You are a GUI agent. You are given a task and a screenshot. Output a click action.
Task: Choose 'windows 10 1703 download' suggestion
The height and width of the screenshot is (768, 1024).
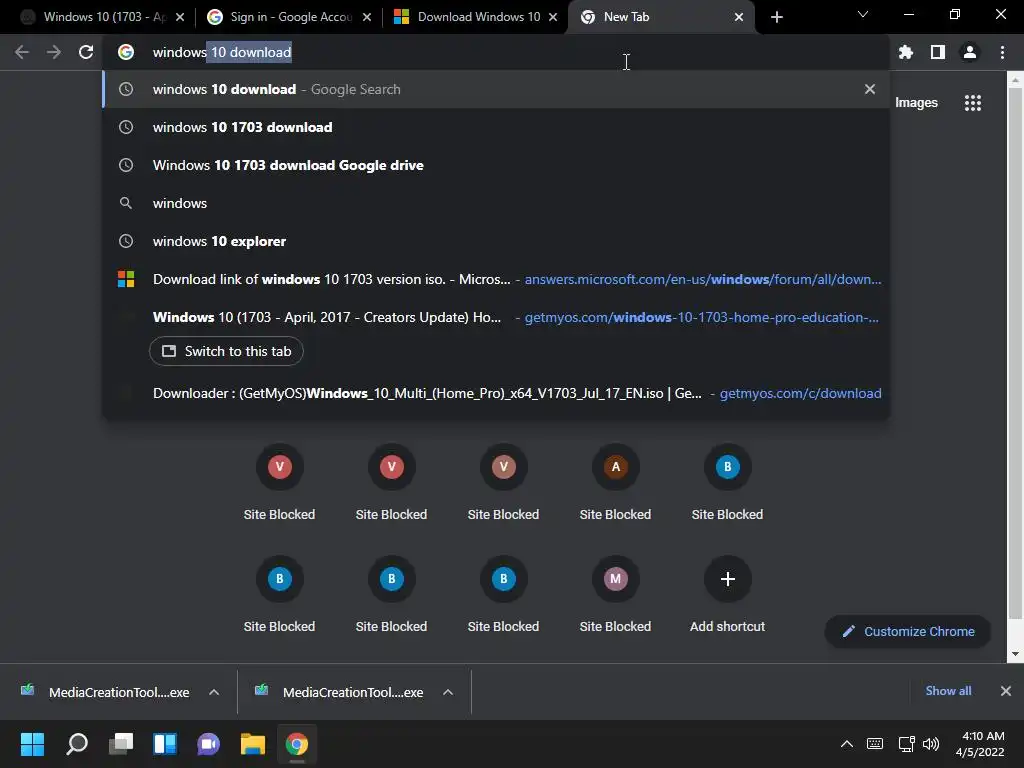[496, 127]
